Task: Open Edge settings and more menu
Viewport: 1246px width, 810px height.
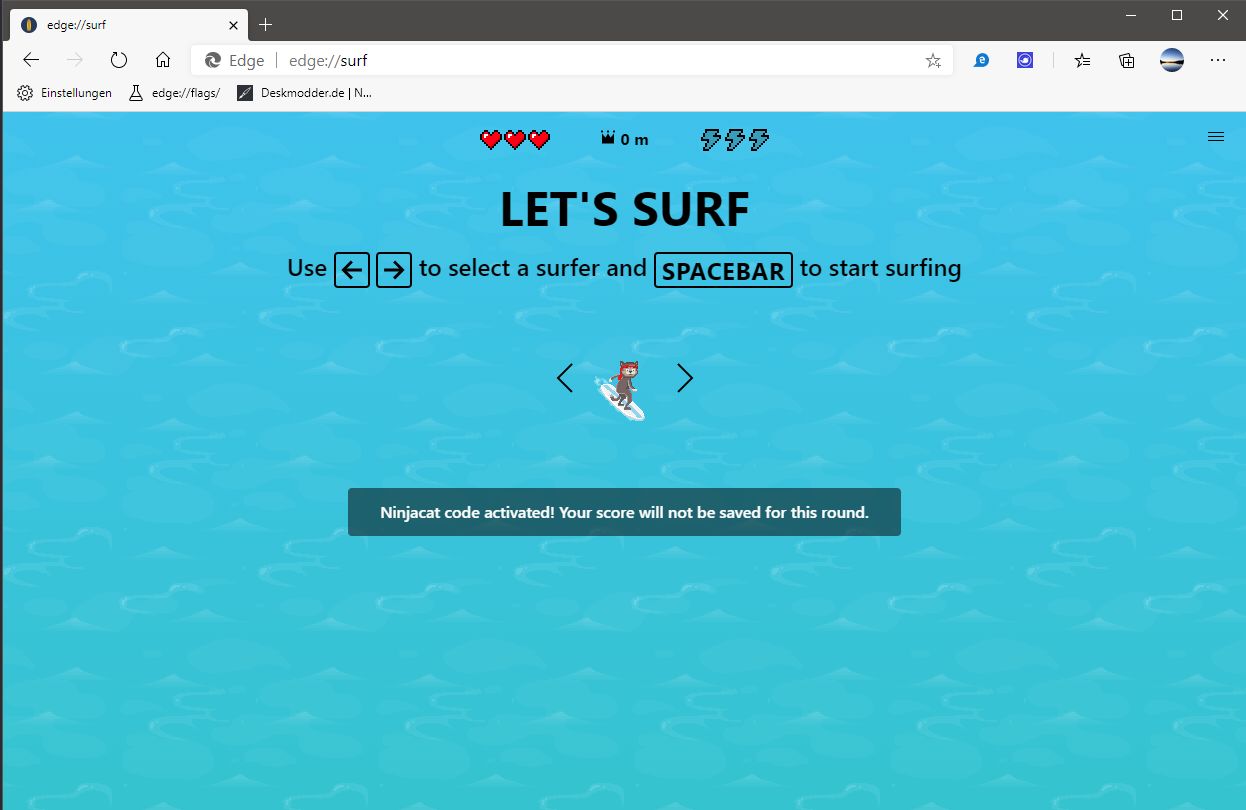Action: (1217, 60)
